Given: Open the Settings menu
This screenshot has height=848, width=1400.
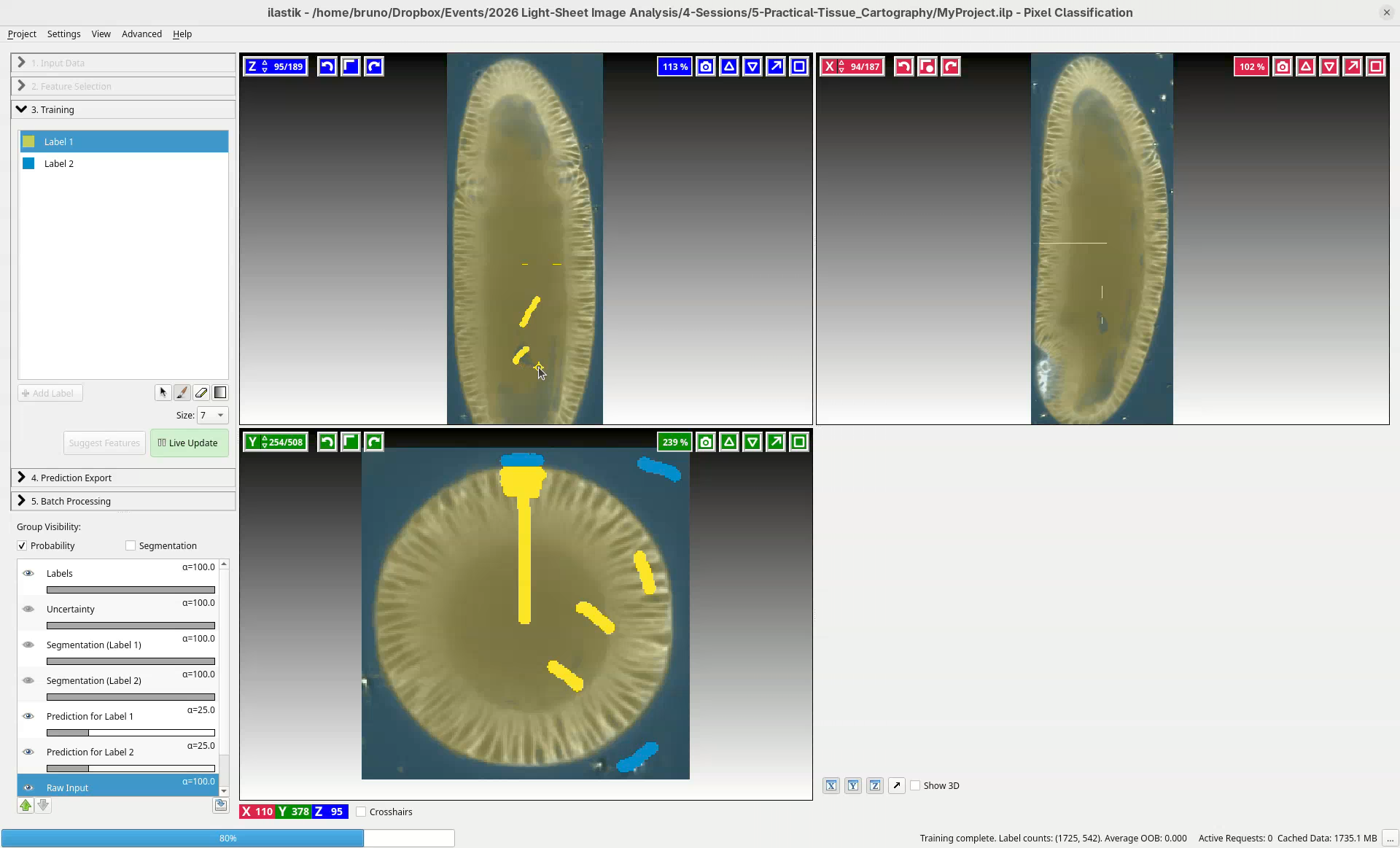Looking at the screenshot, I should tap(63, 34).
